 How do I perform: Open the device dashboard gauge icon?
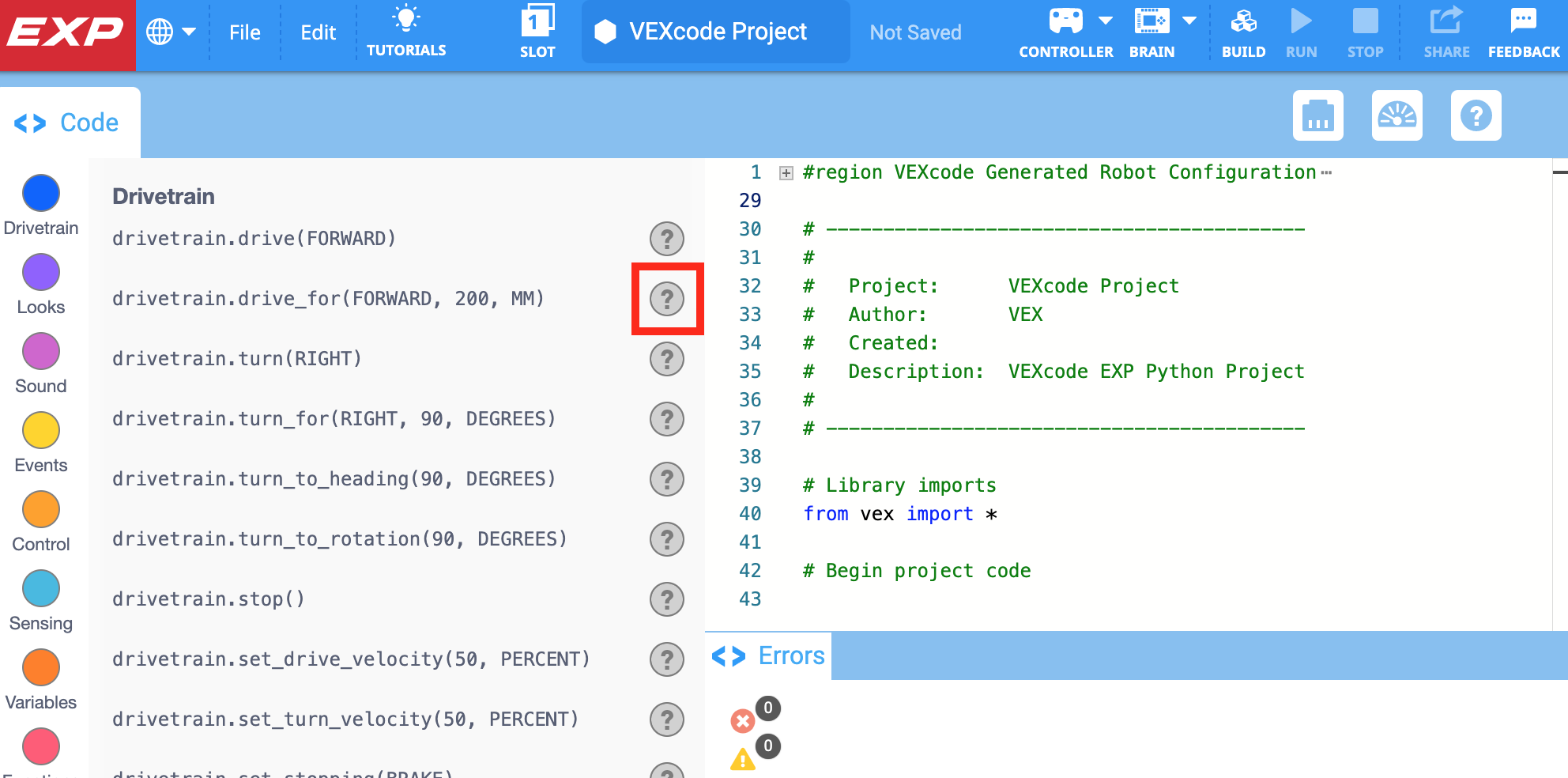click(1396, 115)
